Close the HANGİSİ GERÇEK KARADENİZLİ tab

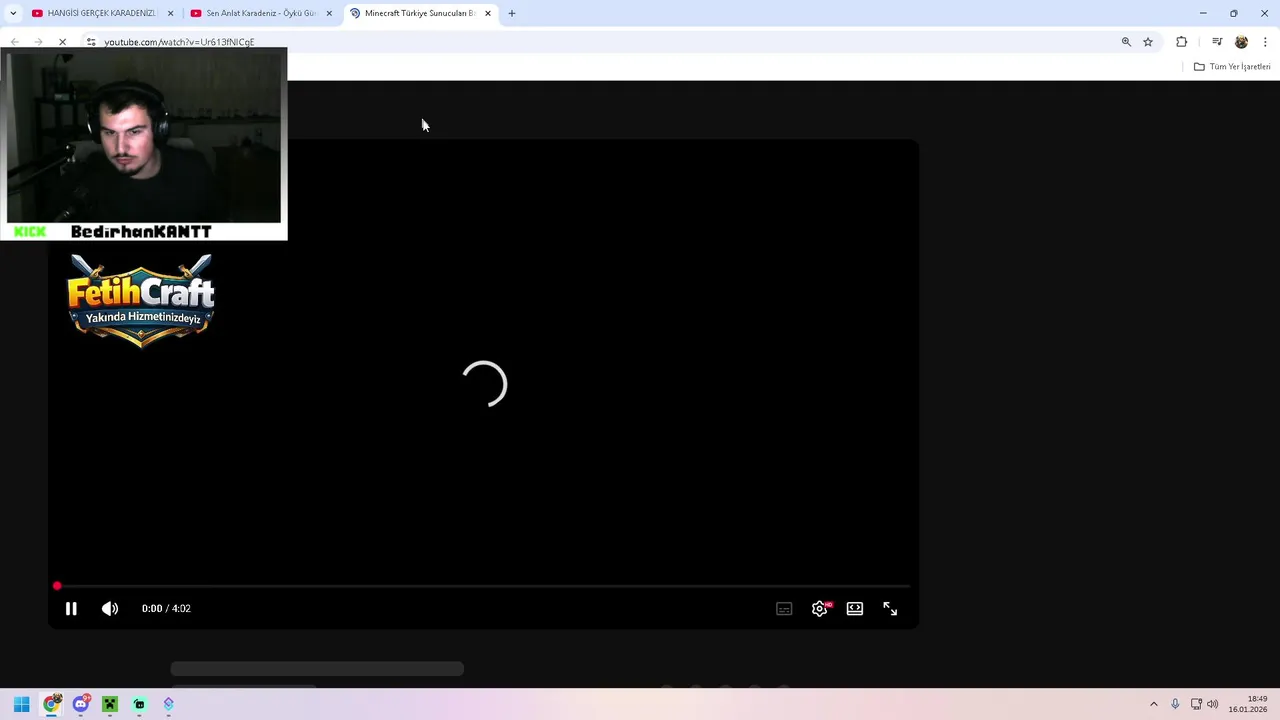[x=170, y=13]
